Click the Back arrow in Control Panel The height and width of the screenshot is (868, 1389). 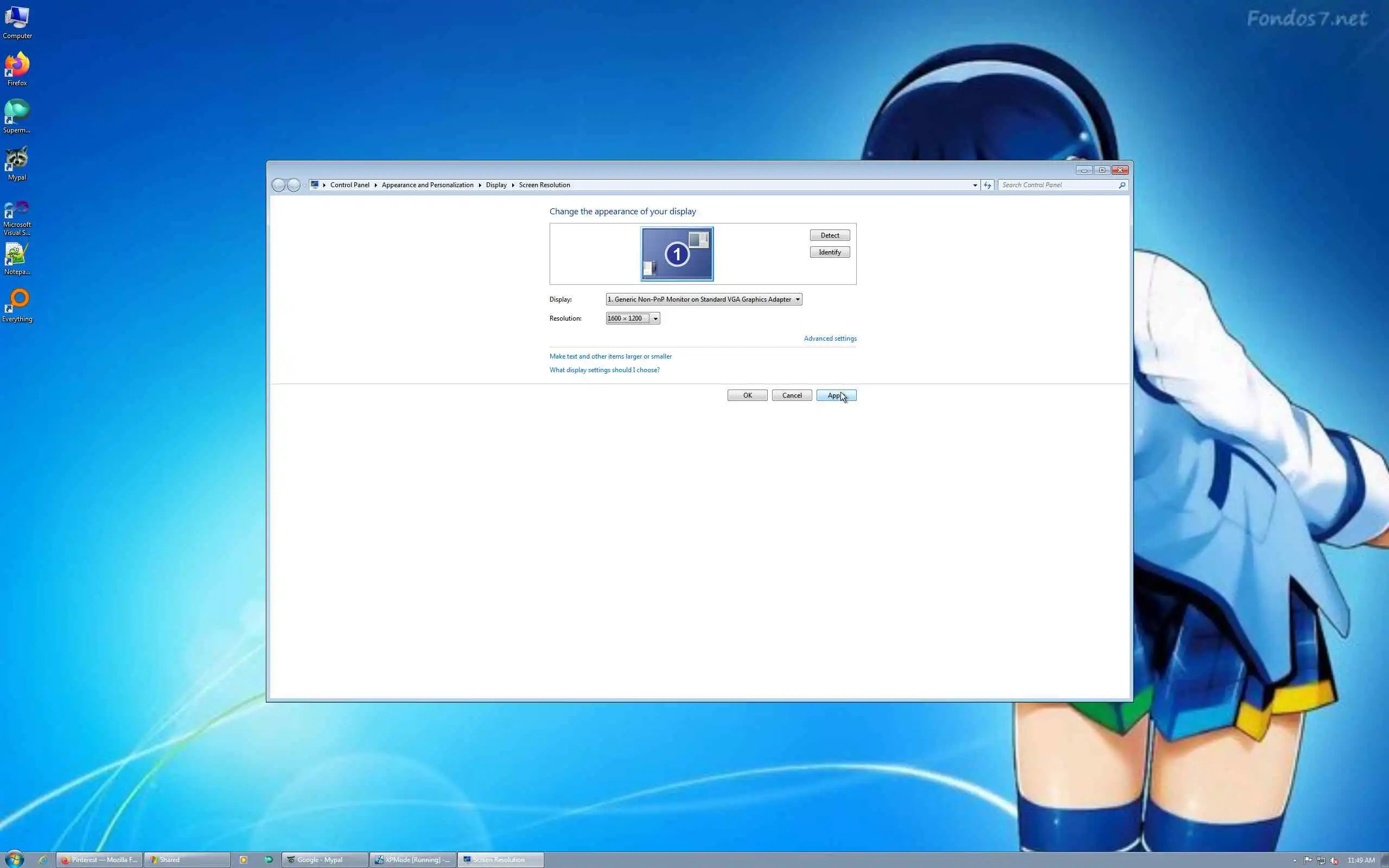[278, 185]
